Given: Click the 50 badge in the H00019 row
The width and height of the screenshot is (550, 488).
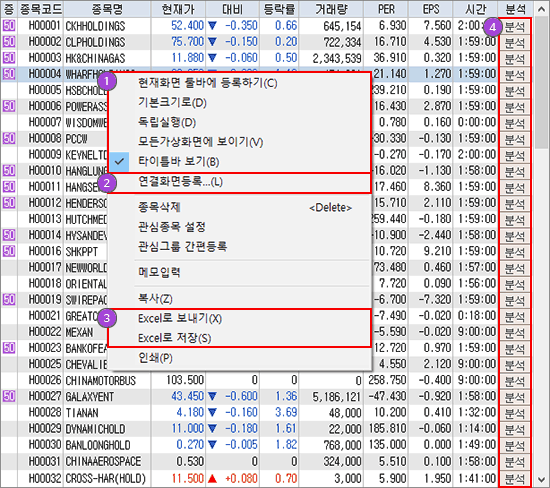Looking at the screenshot, I should [9, 300].
